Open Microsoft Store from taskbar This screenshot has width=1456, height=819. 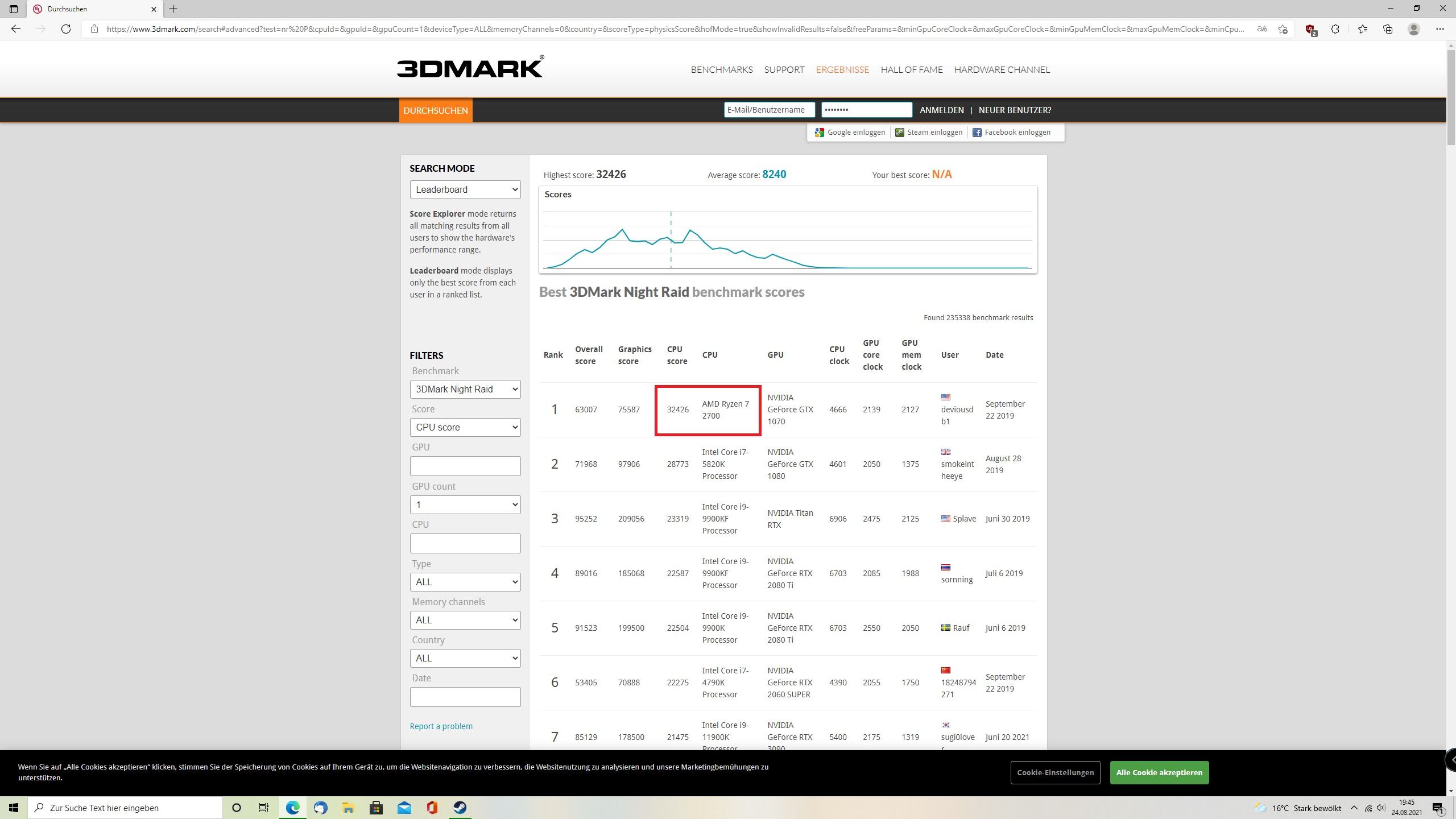pyautogui.click(x=376, y=808)
